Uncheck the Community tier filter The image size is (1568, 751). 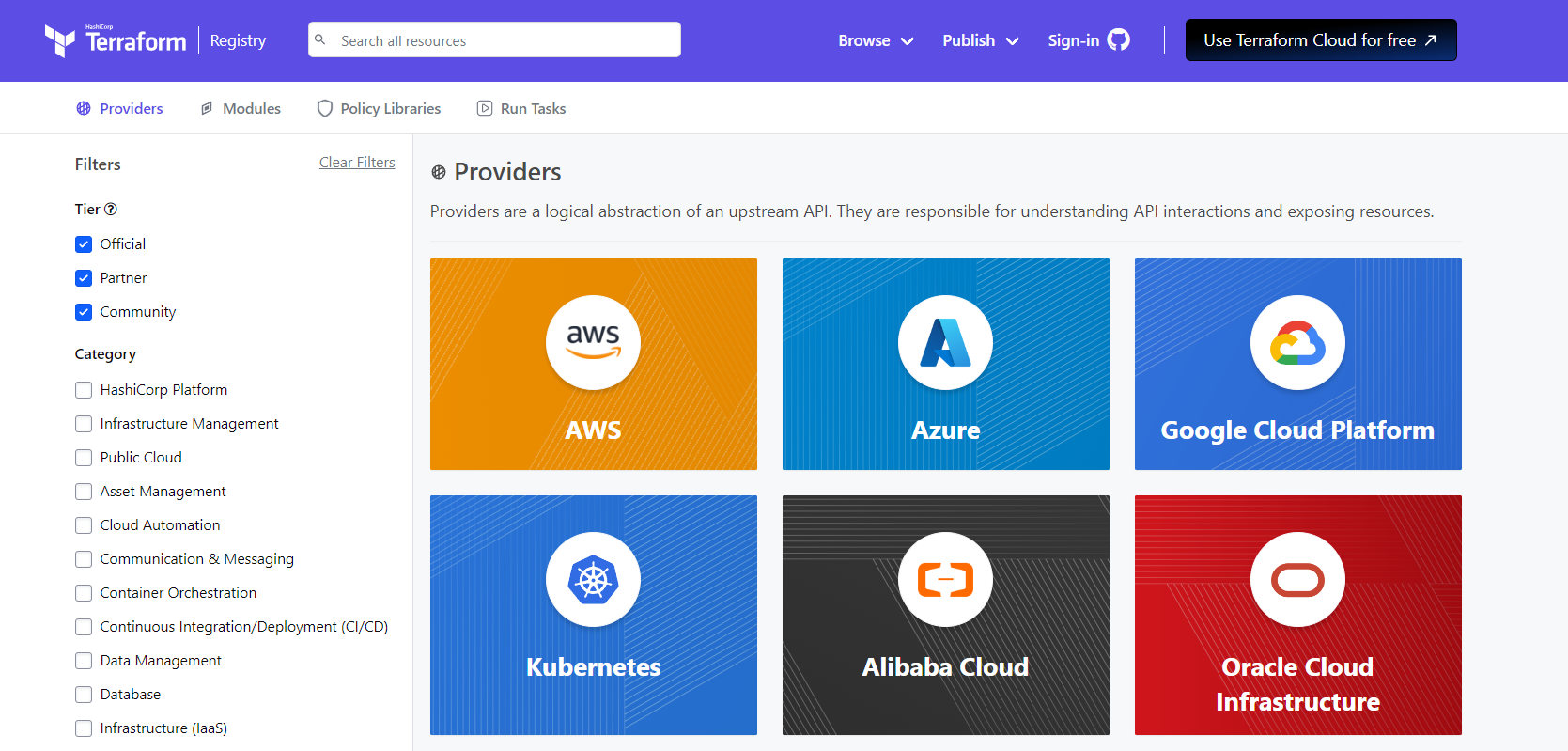pos(84,312)
